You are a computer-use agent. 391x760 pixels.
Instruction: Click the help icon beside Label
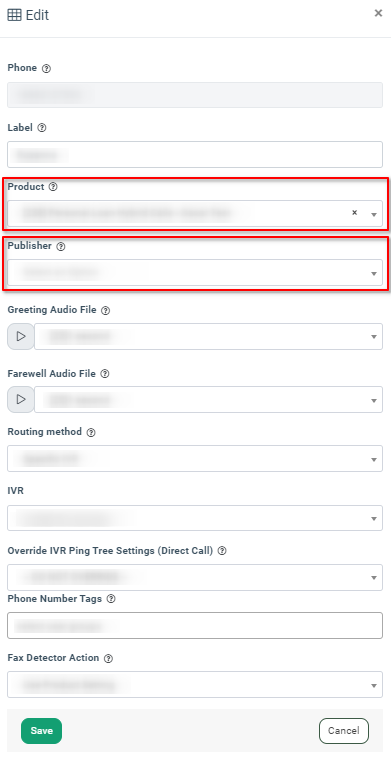point(42,128)
